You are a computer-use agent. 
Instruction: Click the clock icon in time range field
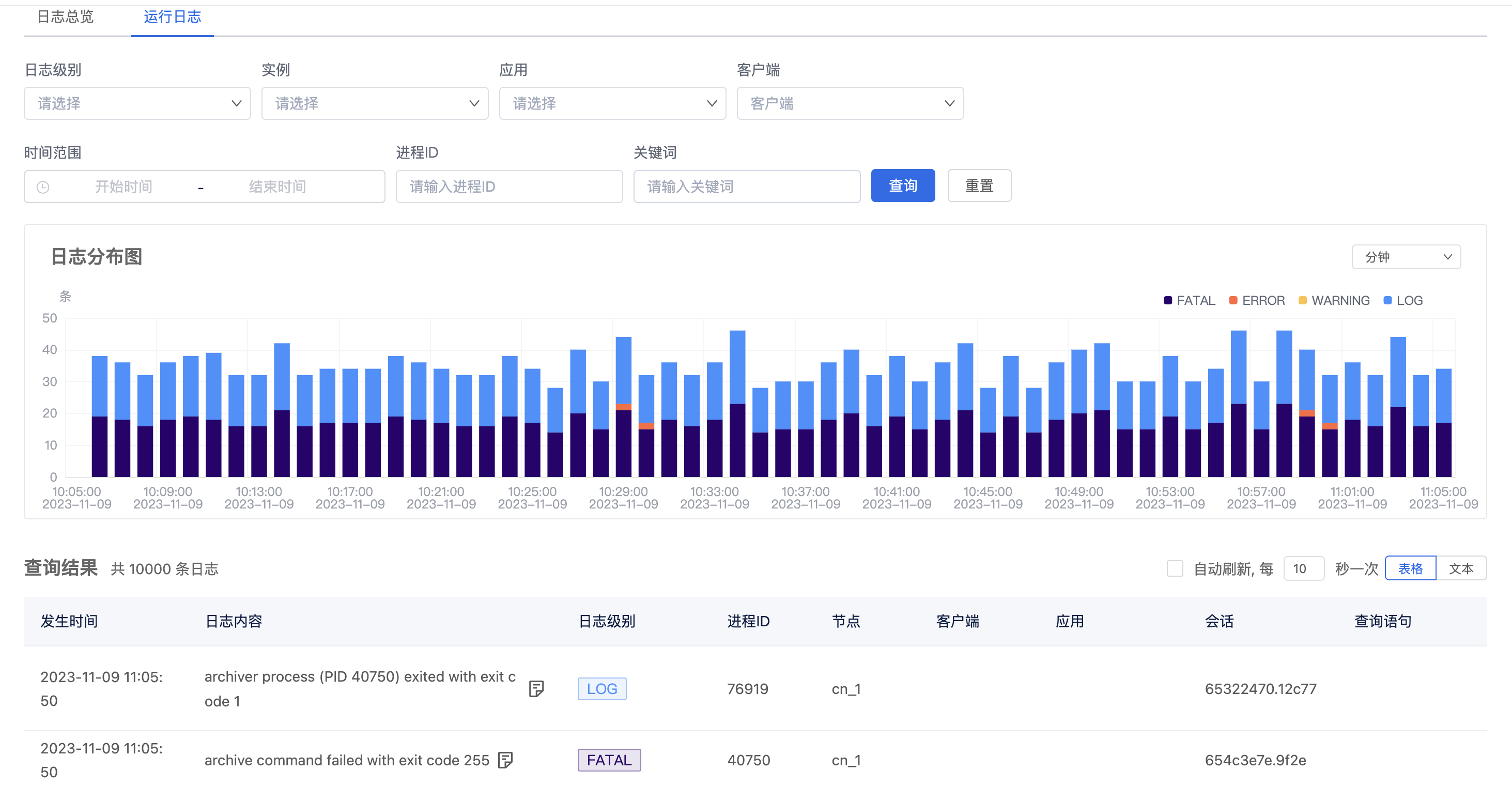pyautogui.click(x=43, y=187)
